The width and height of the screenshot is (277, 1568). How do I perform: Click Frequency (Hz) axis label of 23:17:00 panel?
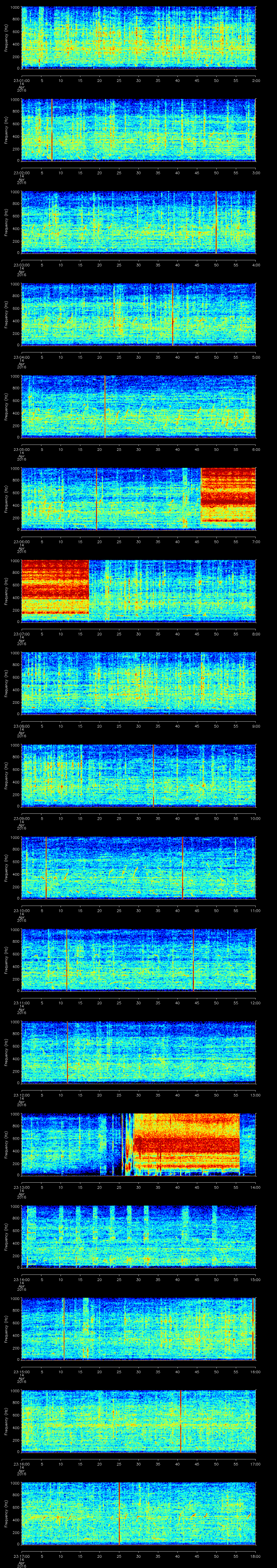[6, 1514]
